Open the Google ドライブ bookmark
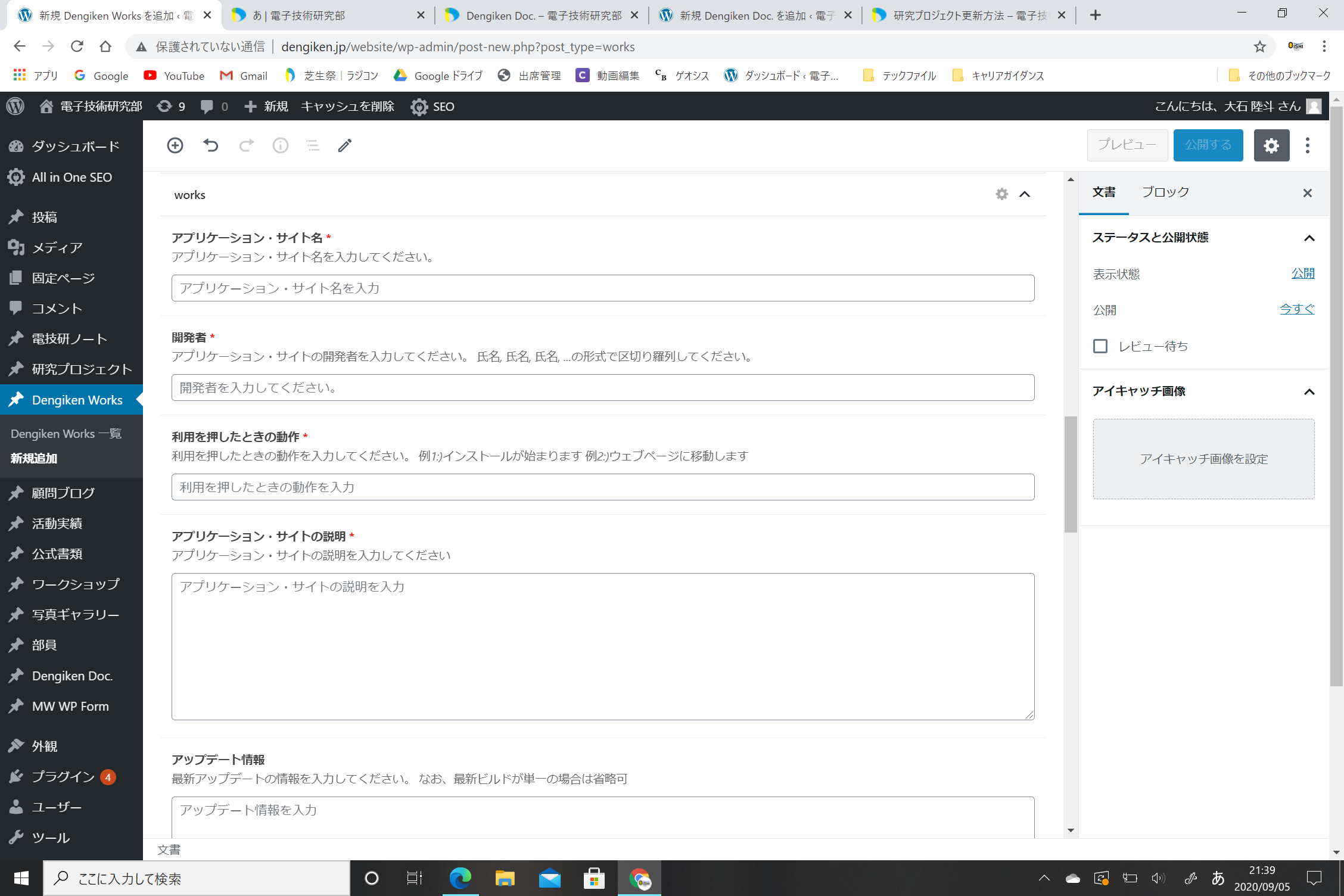1344x896 pixels. tap(438, 76)
